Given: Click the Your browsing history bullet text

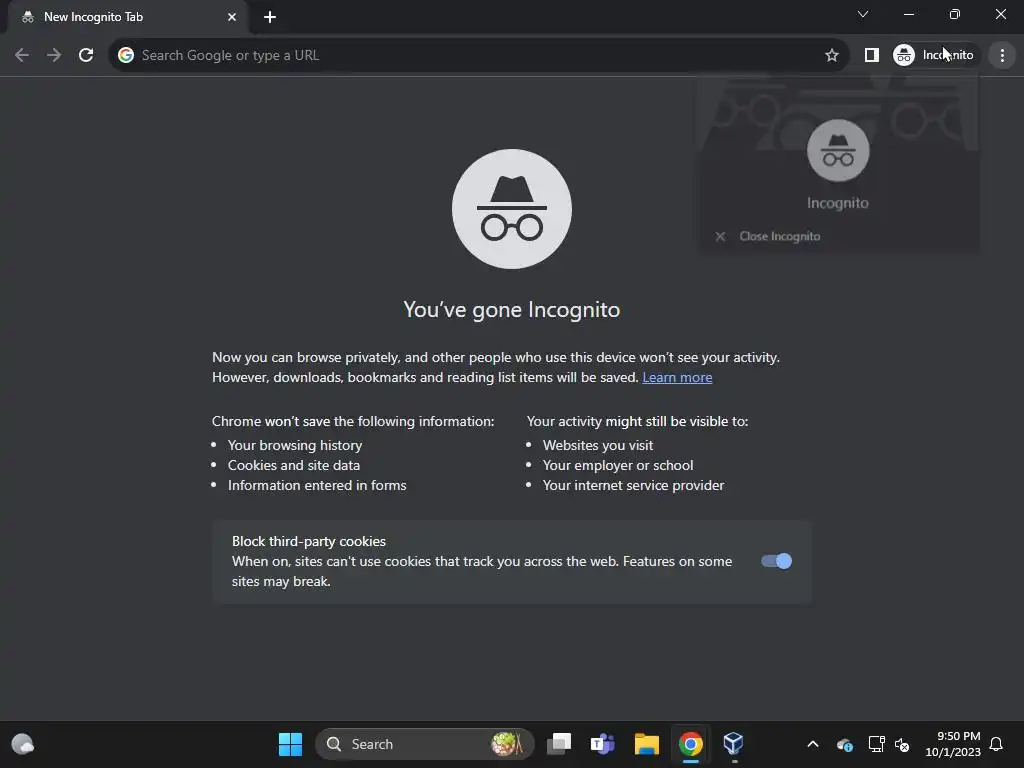Looking at the screenshot, I should (295, 445).
